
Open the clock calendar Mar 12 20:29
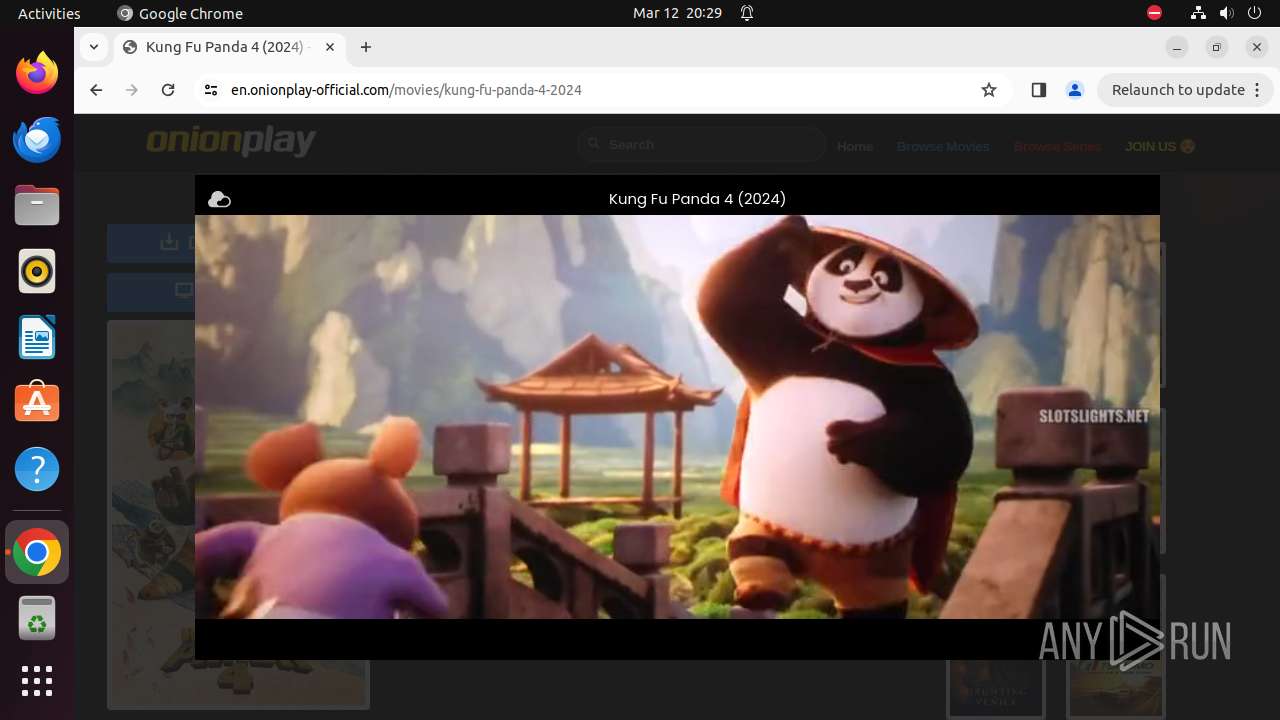click(x=677, y=13)
